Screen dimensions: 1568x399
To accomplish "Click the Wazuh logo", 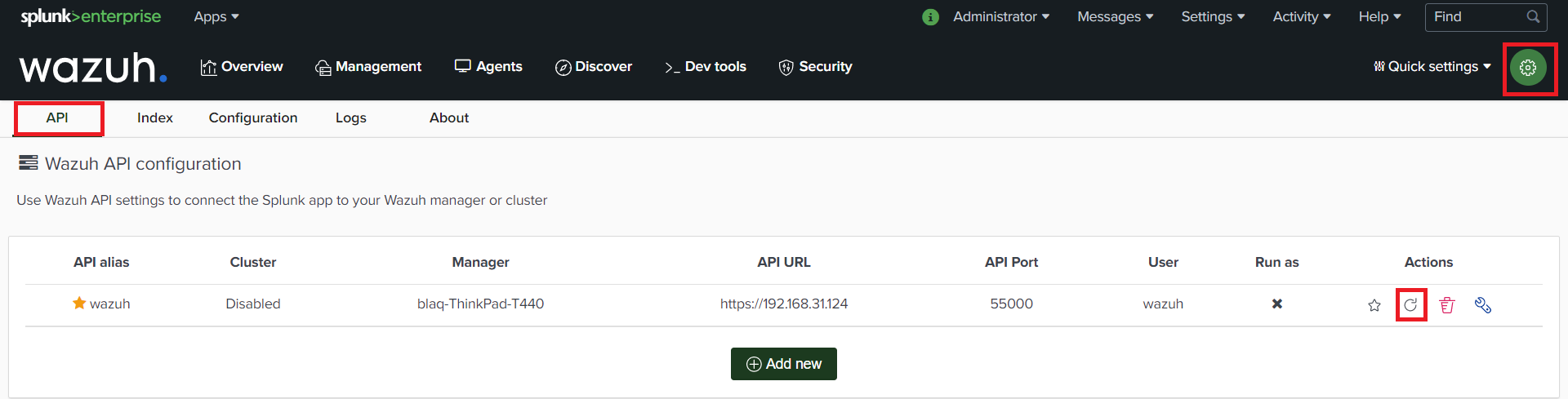I will click(93, 68).
